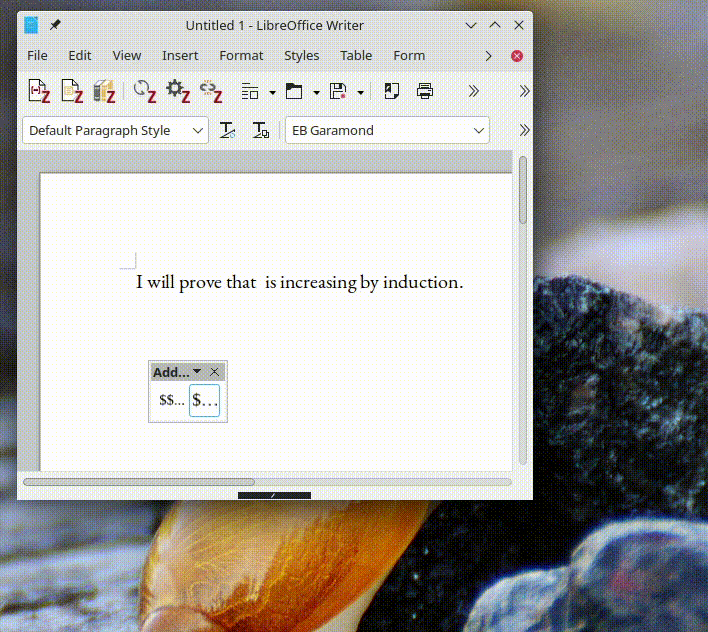Open the Format menu

[x=241, y=56]
